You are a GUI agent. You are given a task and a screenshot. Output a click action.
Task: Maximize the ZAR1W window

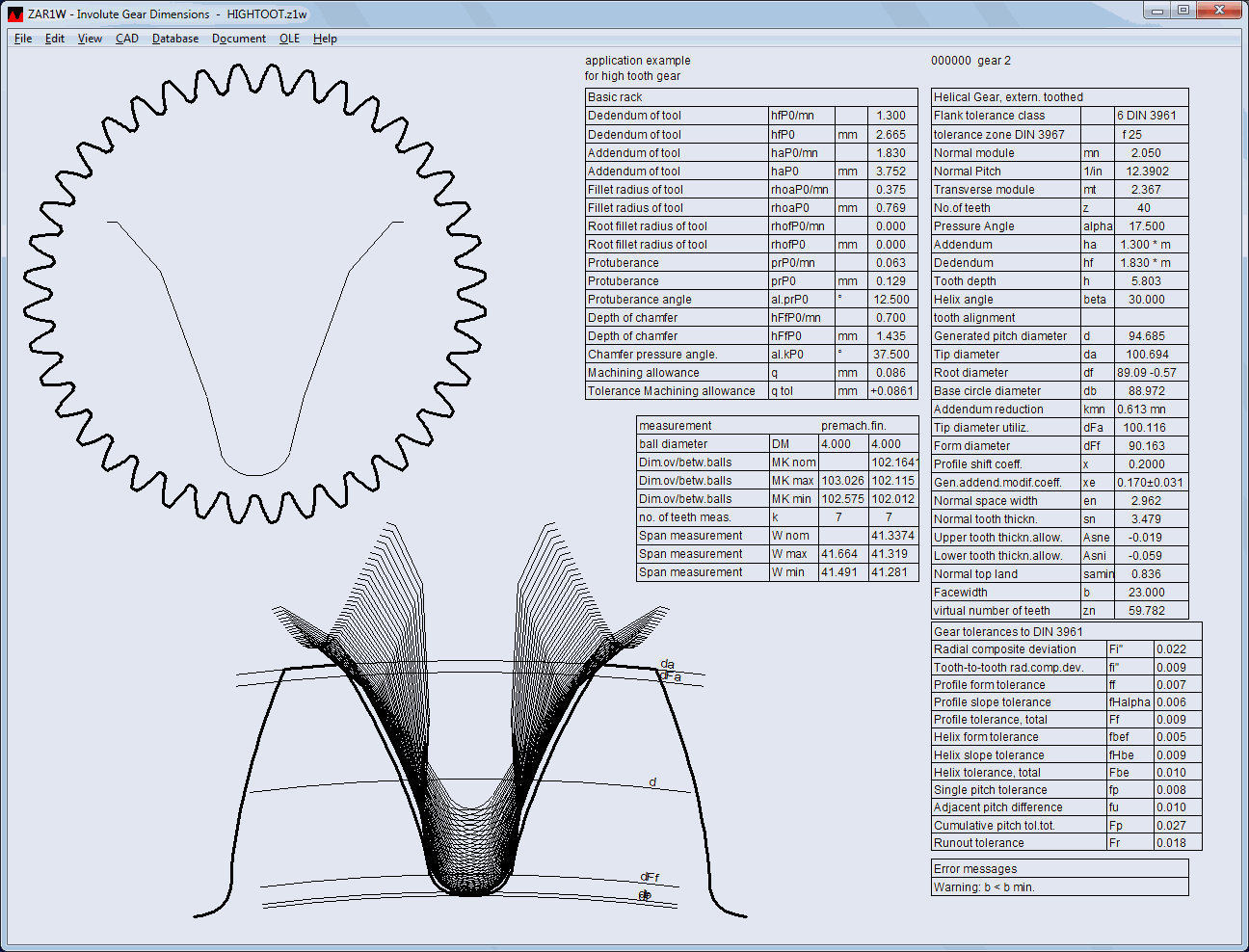(1183, 11)
